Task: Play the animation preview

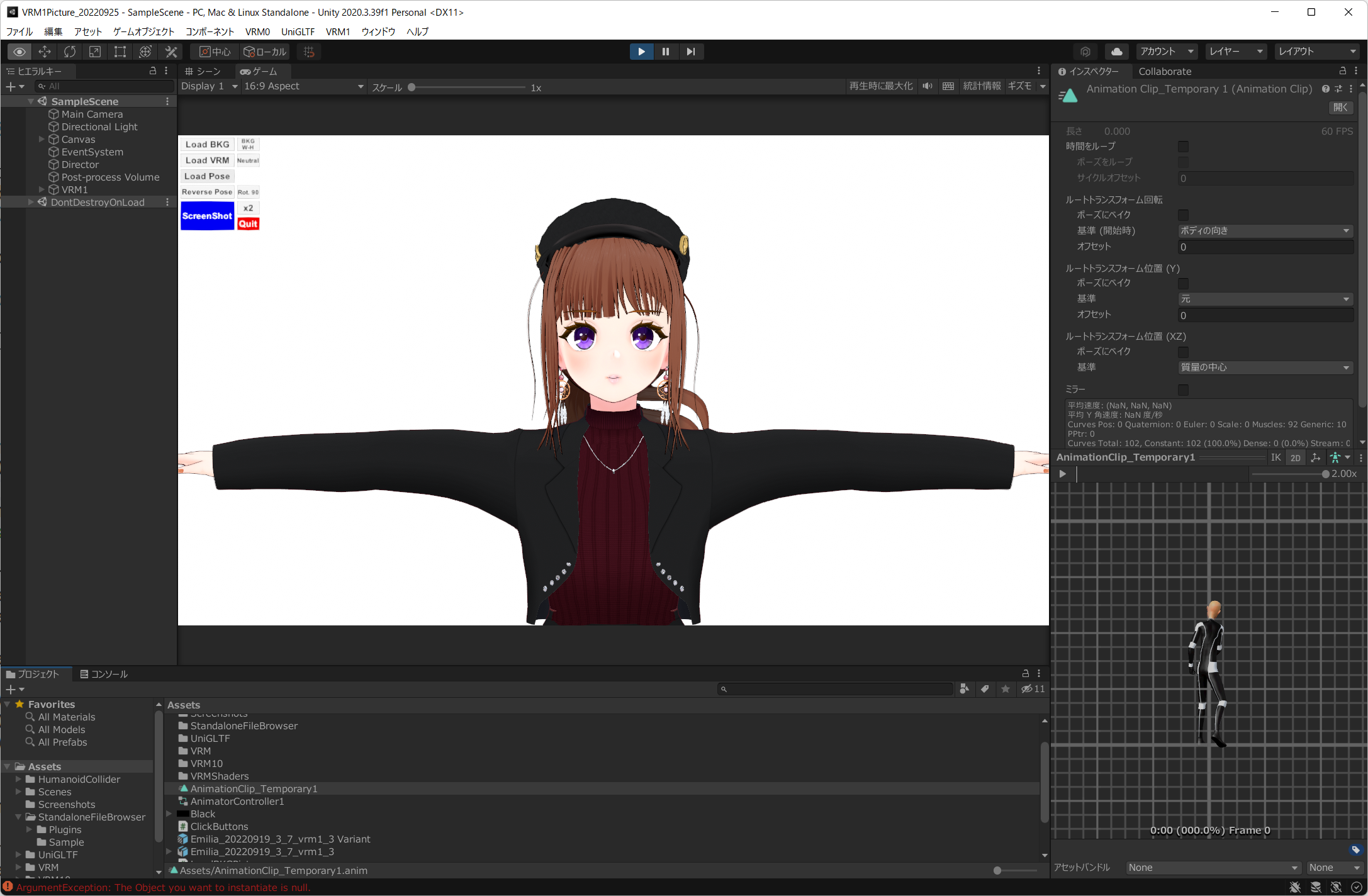Action: (x=1063, y=474)
